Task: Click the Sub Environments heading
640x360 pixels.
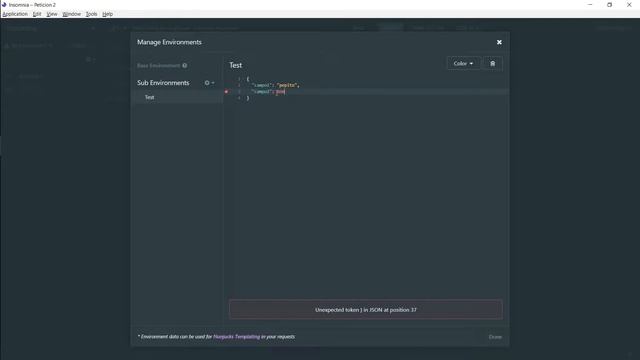Action: pos(163,82)
